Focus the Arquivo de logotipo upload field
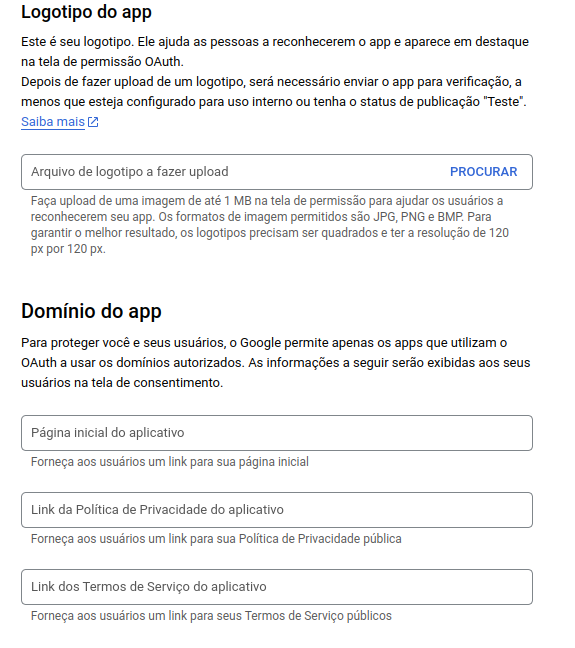This screenshot has height=648, width=575. point(277,172)
